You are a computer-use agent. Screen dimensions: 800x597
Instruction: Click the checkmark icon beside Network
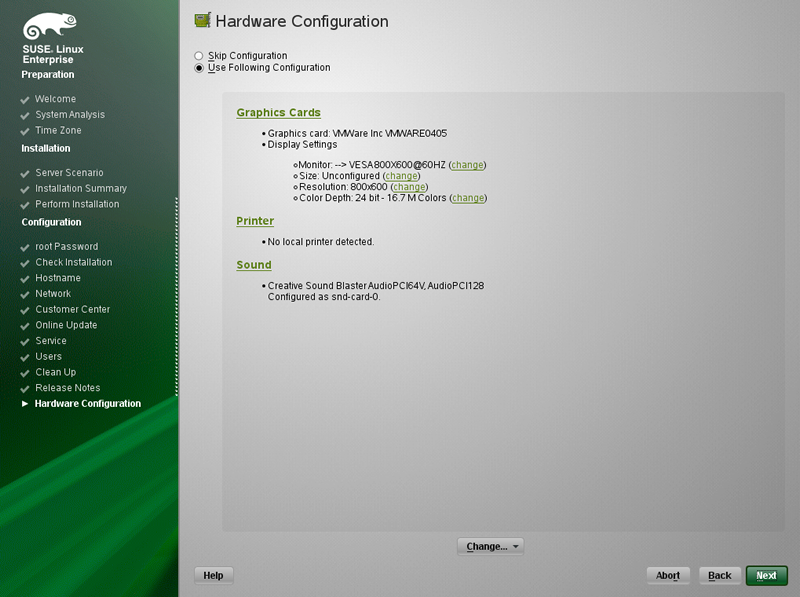24,295
